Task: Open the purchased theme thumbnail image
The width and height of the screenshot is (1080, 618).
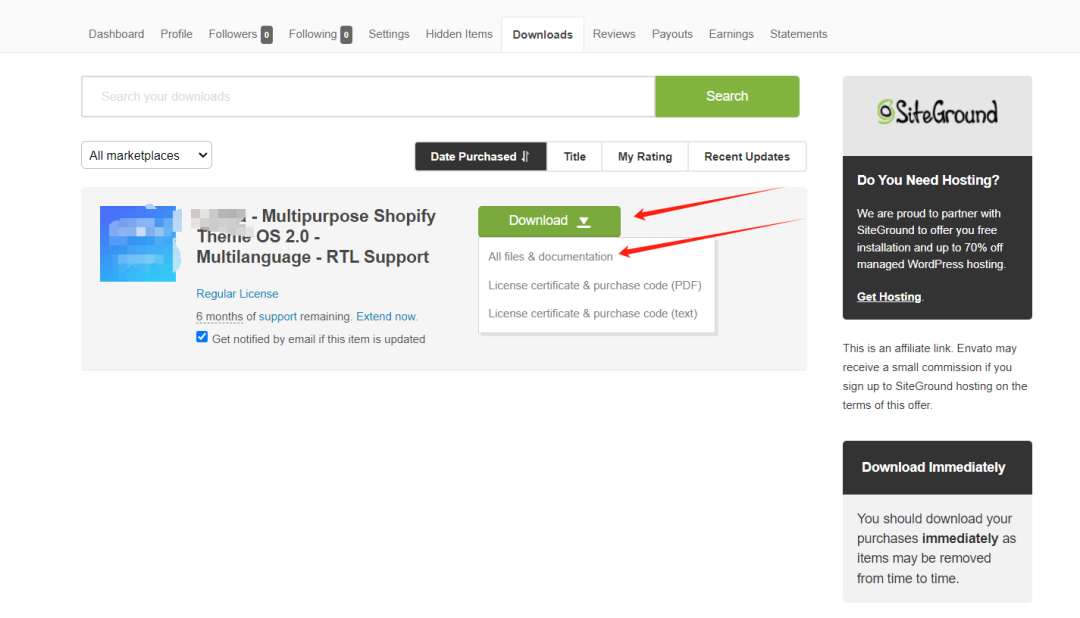Action: click(138, 243)
